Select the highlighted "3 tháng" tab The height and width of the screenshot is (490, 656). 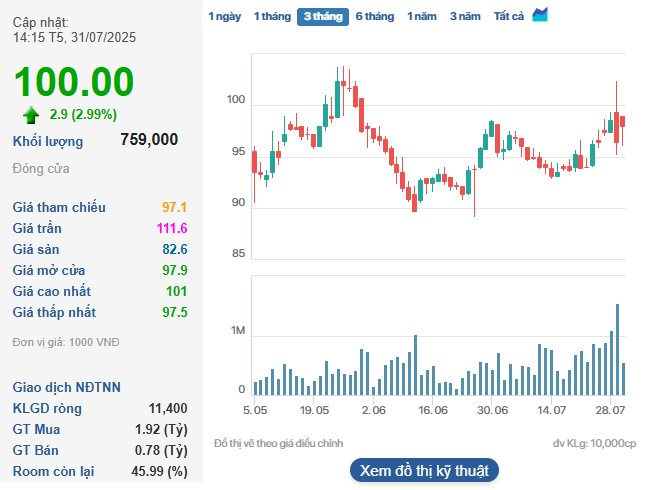tap(322, 16)
